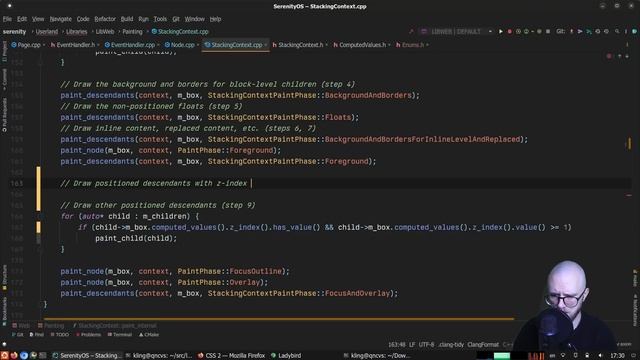640x360 pixels.
Task: Click the Userland breadcrumb in the navigation bar
Action: [47, 31]
